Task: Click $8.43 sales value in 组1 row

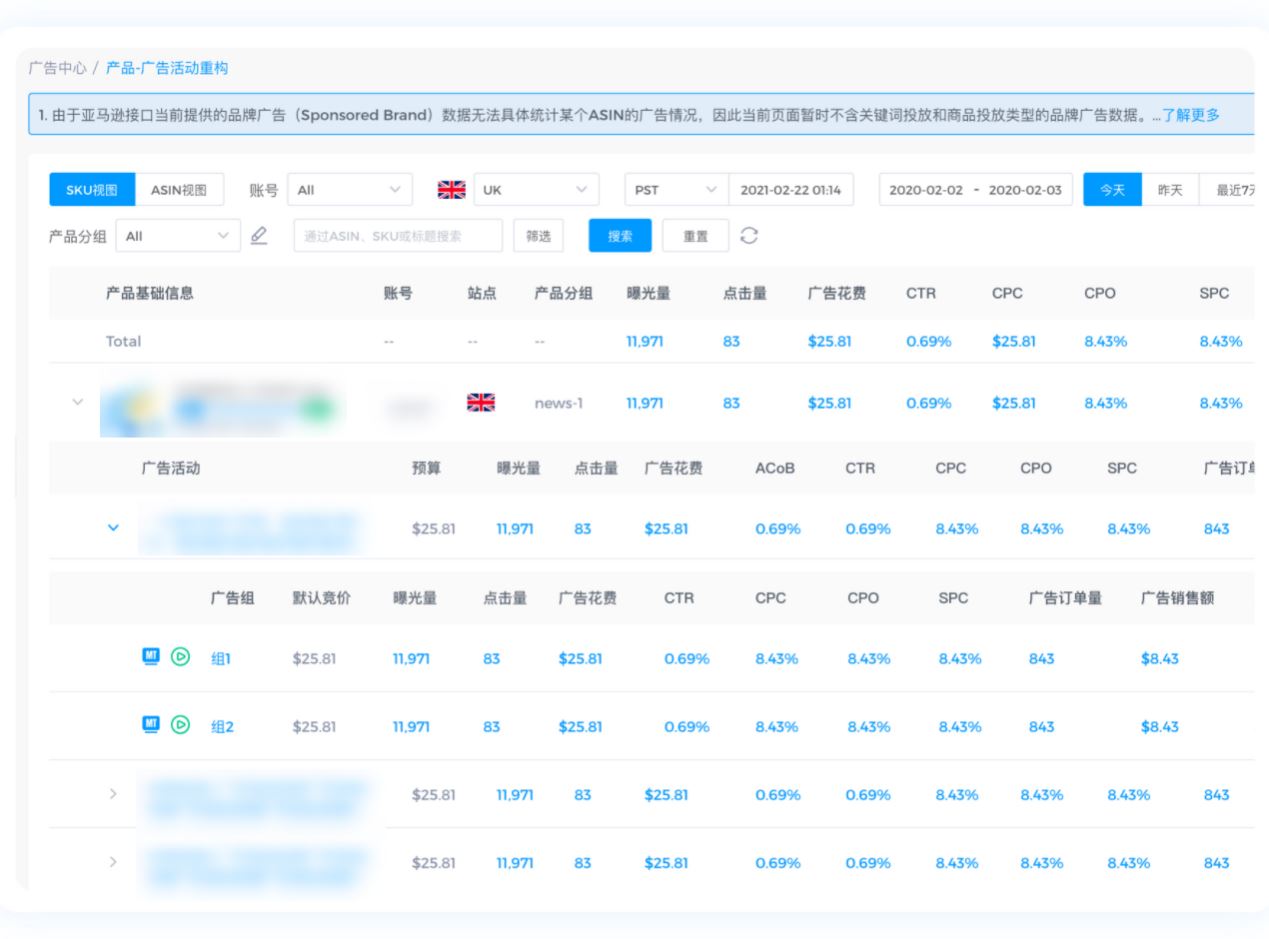Action: point(1160,659)
